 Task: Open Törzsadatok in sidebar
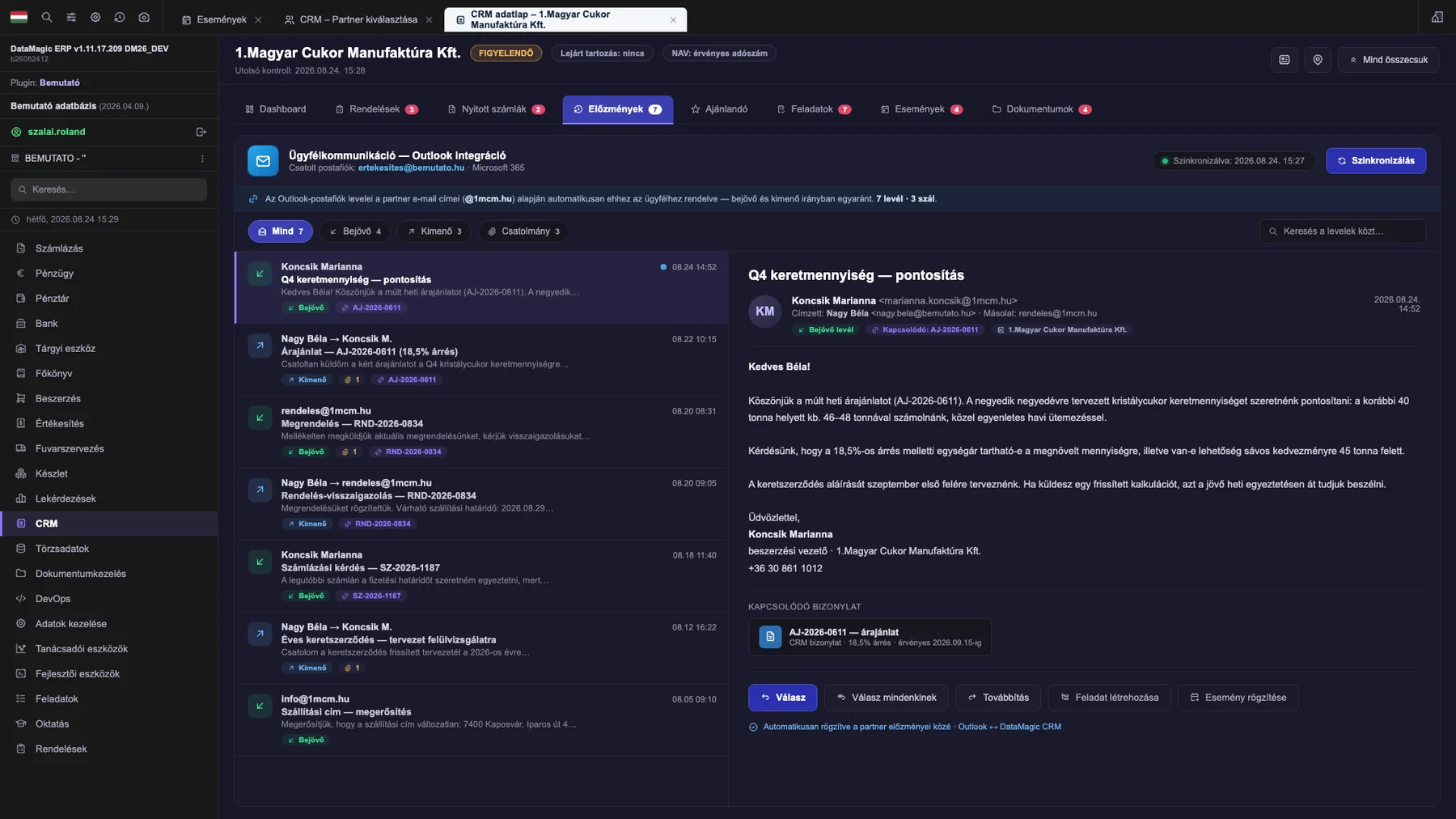pyautogui.click(x=108, y=549)
